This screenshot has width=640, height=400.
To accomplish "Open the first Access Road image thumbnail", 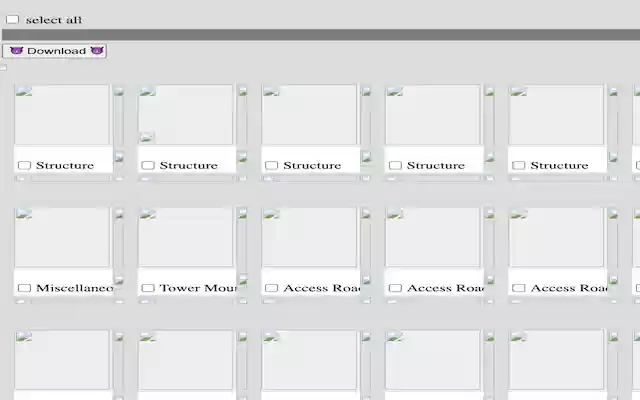I will click(x=309, y=237).
